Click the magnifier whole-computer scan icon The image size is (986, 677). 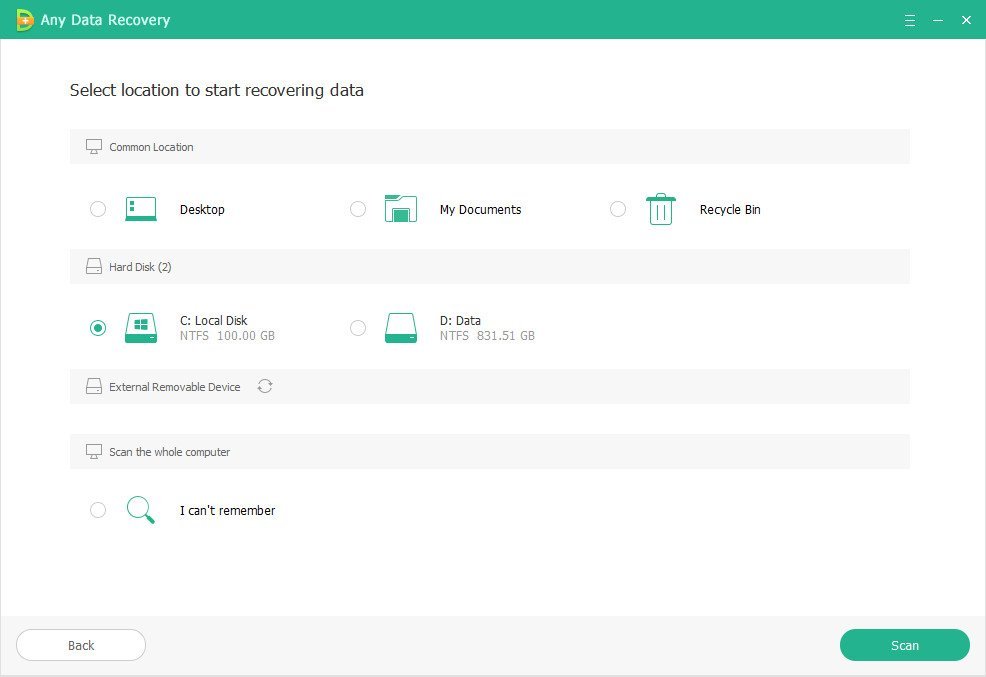click(x=141, y=510)
